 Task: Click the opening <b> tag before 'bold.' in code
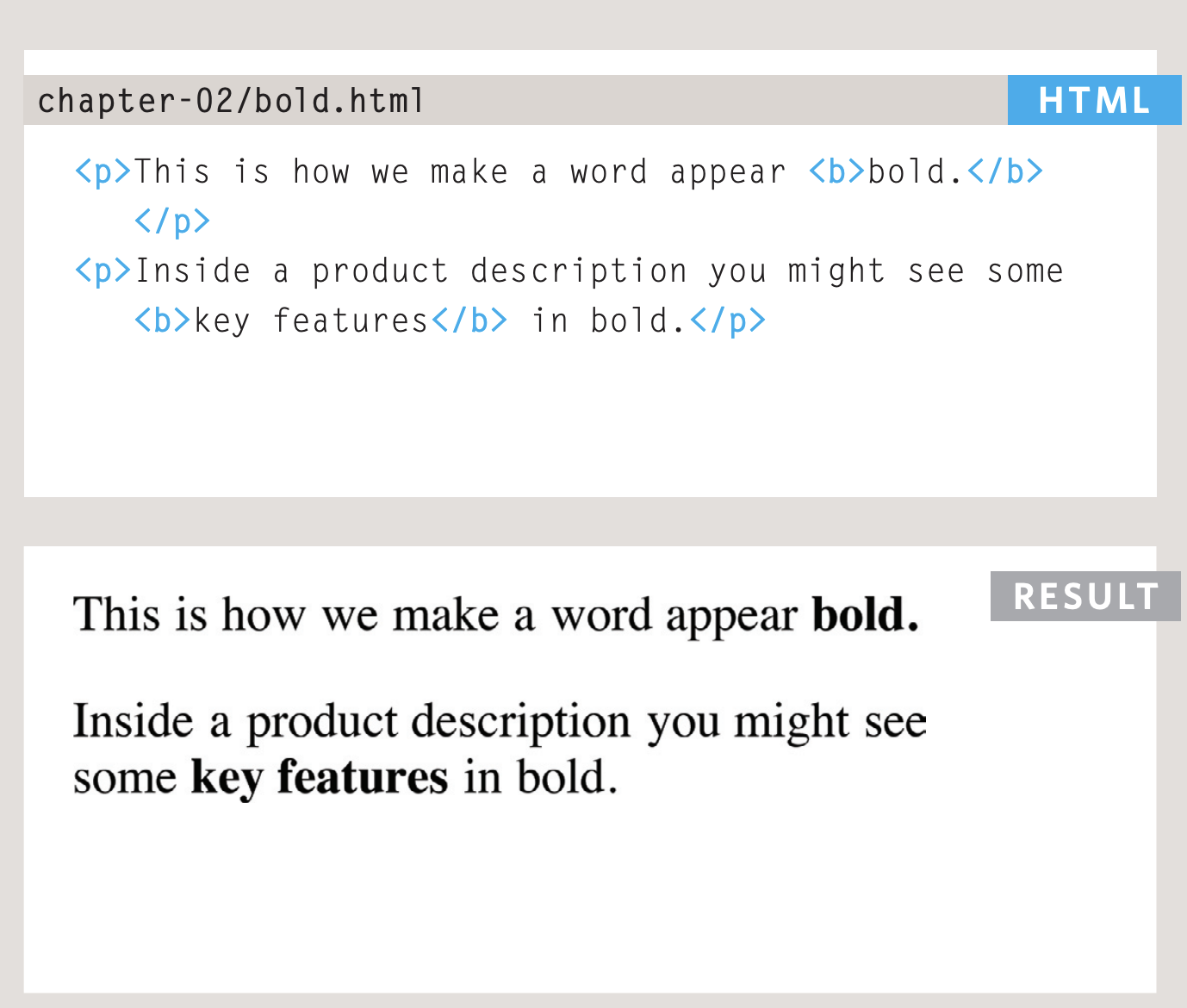click(836, 171)
